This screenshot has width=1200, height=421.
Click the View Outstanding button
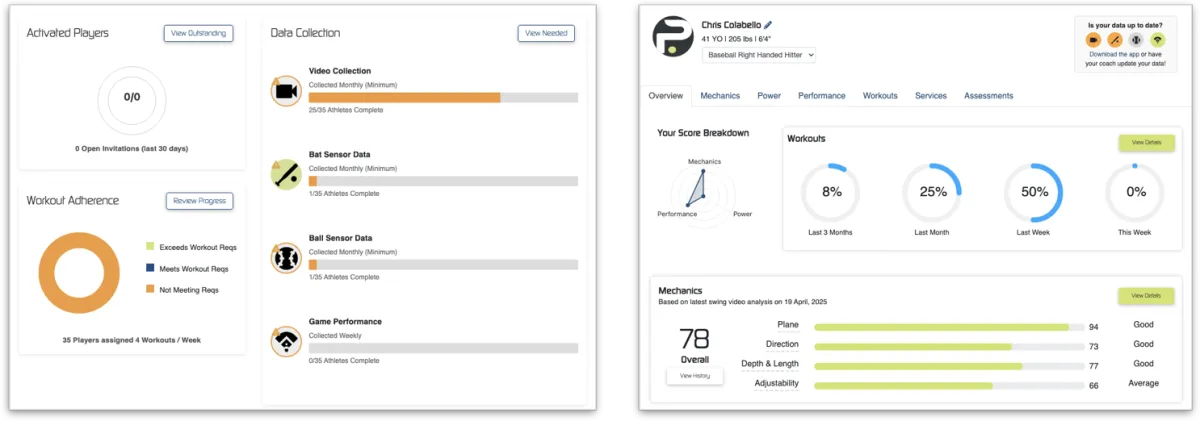coord(198,33)
